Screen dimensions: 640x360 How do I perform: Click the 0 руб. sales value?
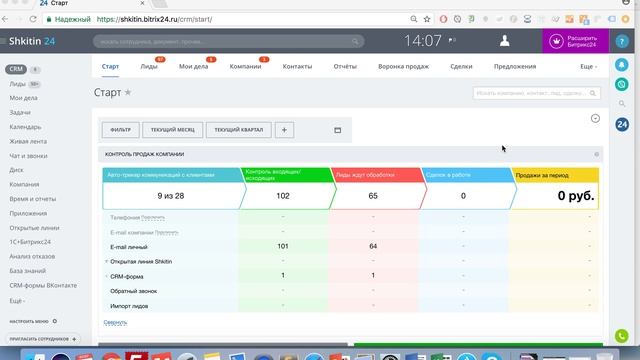(x=576, y=196)
